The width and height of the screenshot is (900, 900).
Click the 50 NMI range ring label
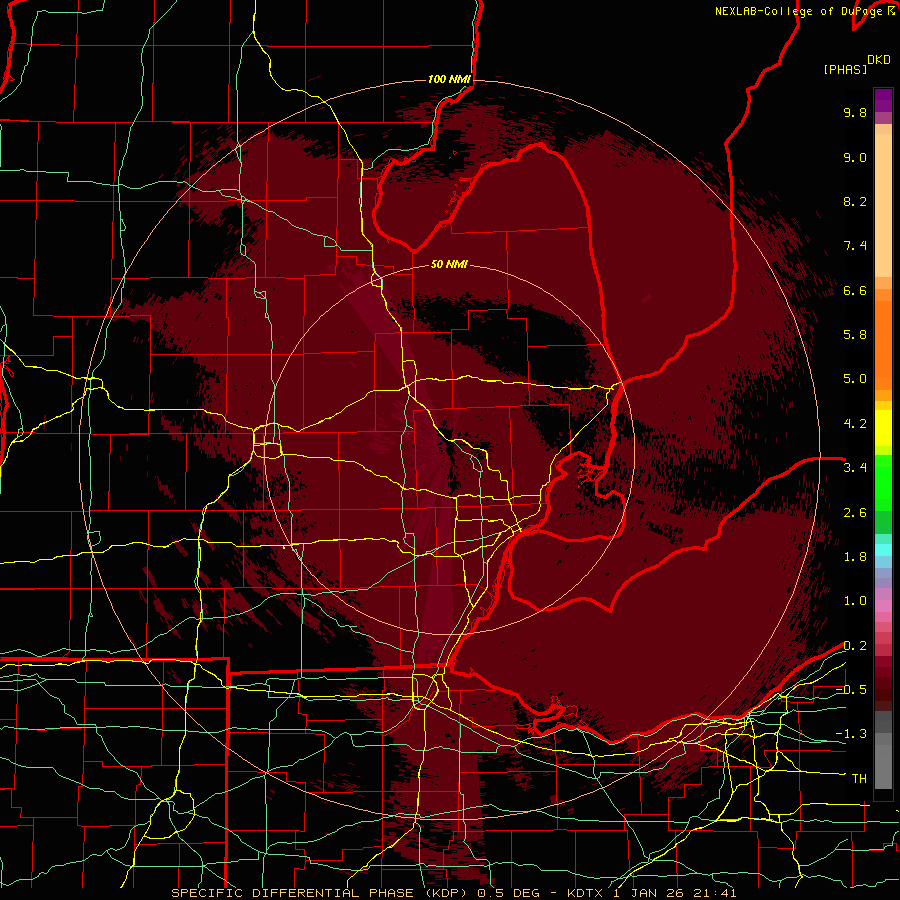tap(449, 264)
